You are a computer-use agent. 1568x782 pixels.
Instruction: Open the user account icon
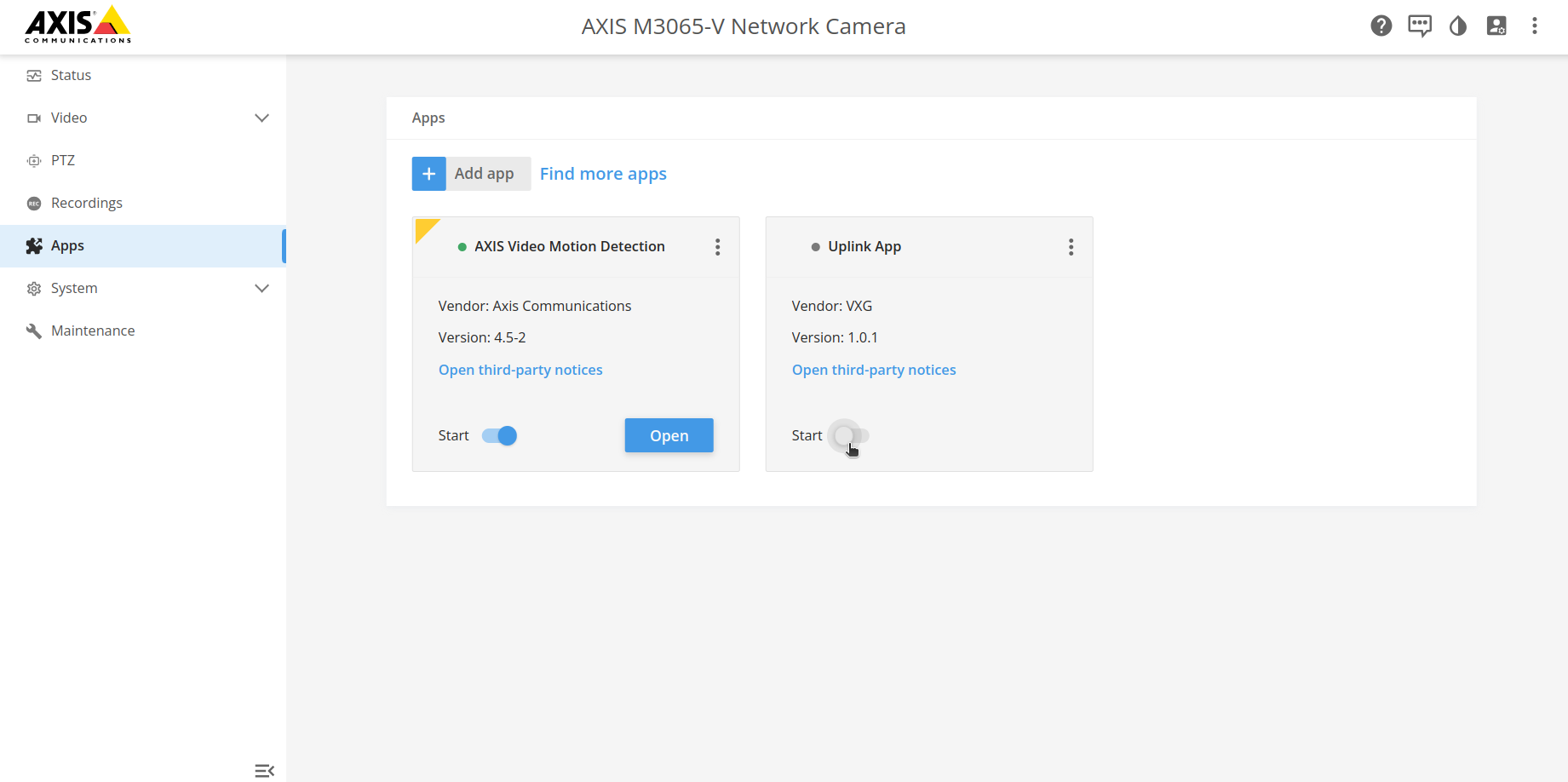tap(1496, 26)
